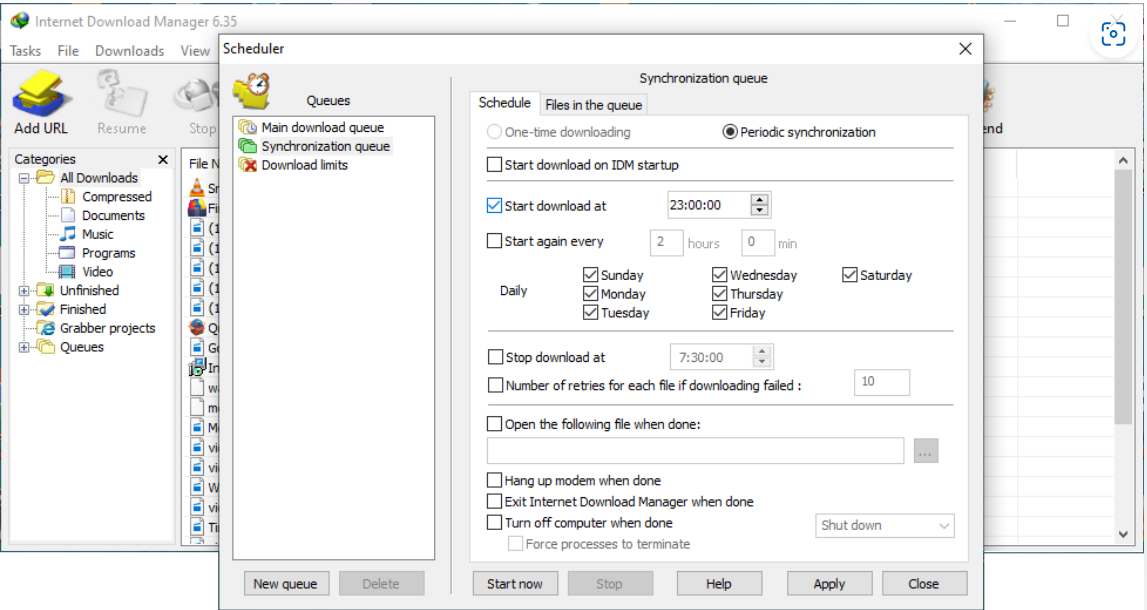
Task: Click the Finished folder checkmark icon
Action: tap(45, 309)
